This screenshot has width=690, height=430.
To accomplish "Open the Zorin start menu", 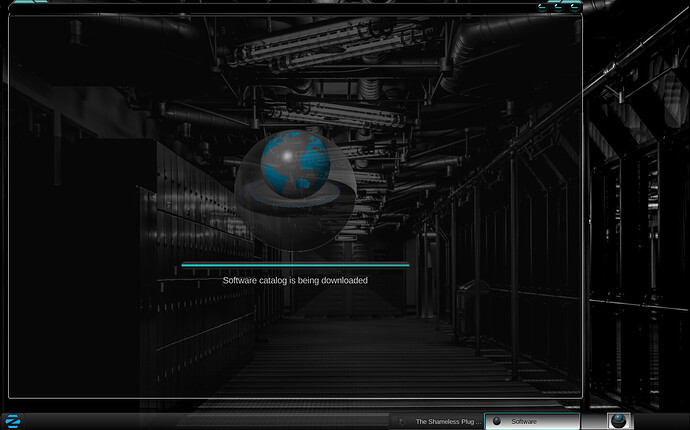I will 13,421.
